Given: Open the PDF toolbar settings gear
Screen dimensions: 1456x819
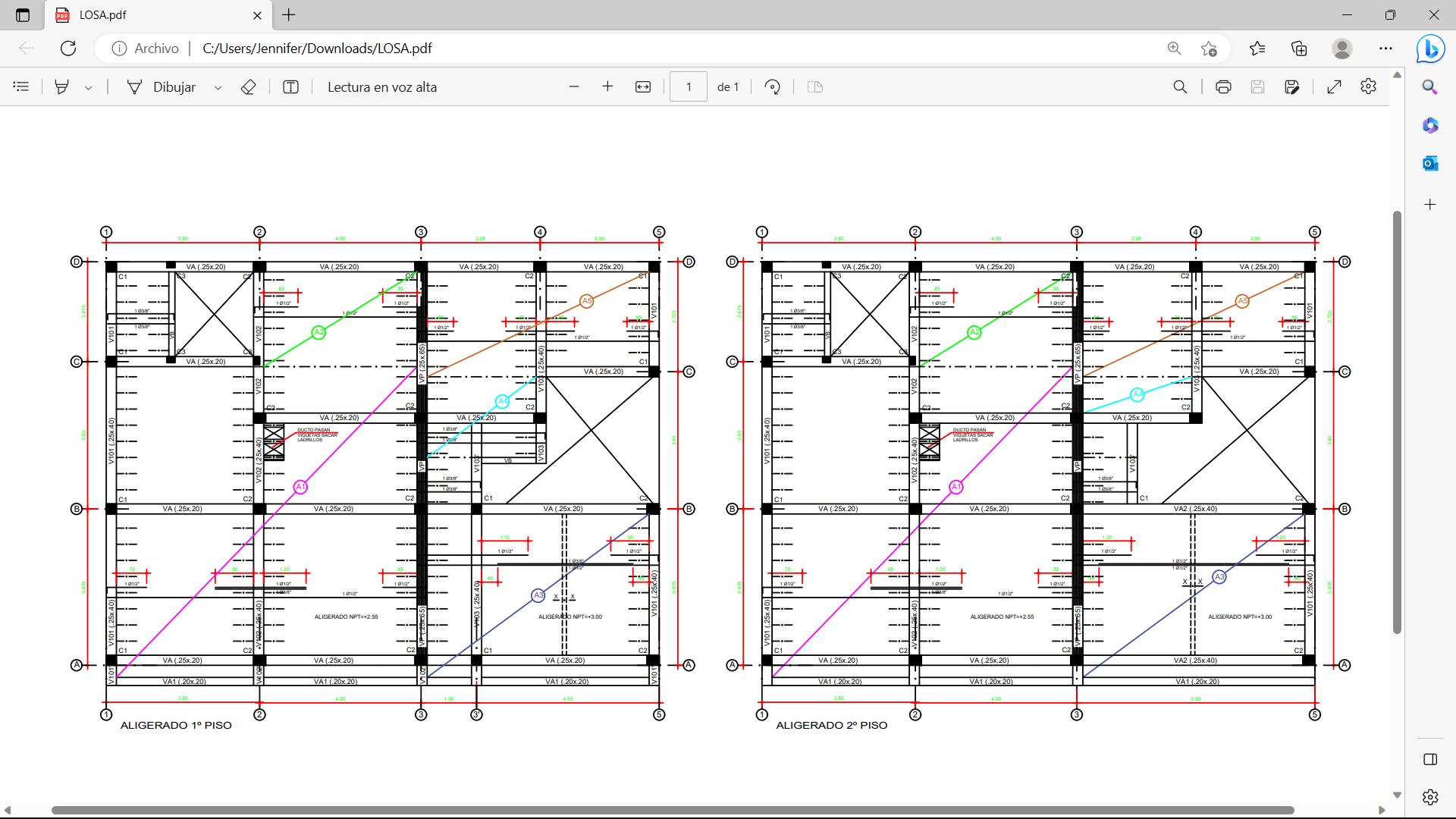Looking at the screenshot, I should click(x=1368, y=87).
